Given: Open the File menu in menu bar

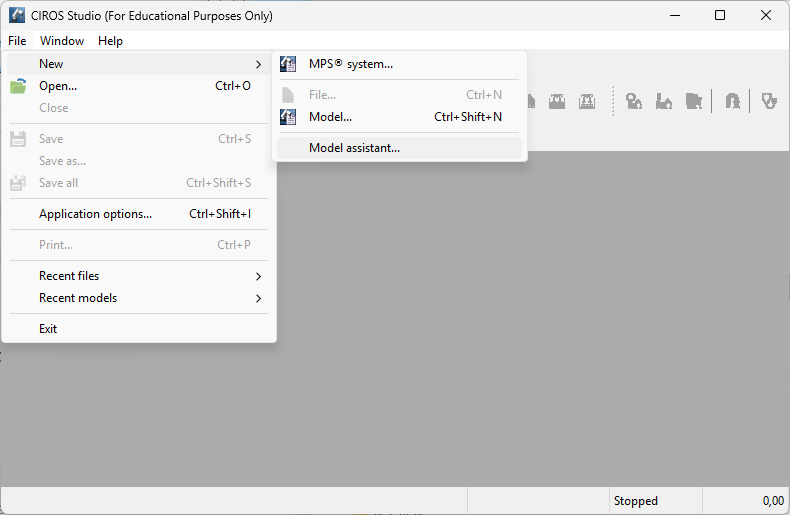Looking at the screenshot, I should pos(17,41).
